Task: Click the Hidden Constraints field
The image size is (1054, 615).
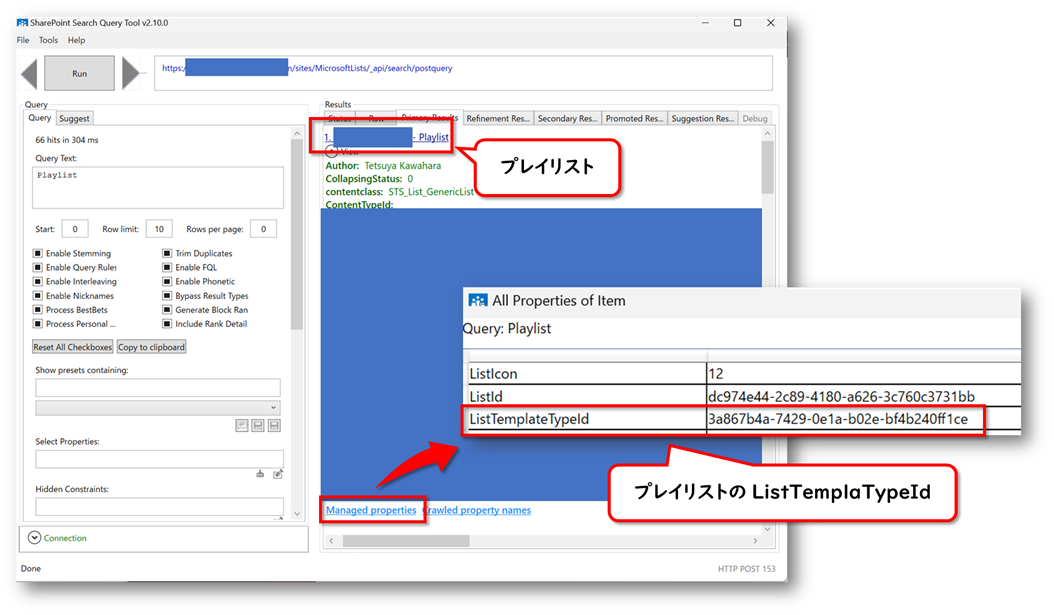Action: tap(159, 507)
